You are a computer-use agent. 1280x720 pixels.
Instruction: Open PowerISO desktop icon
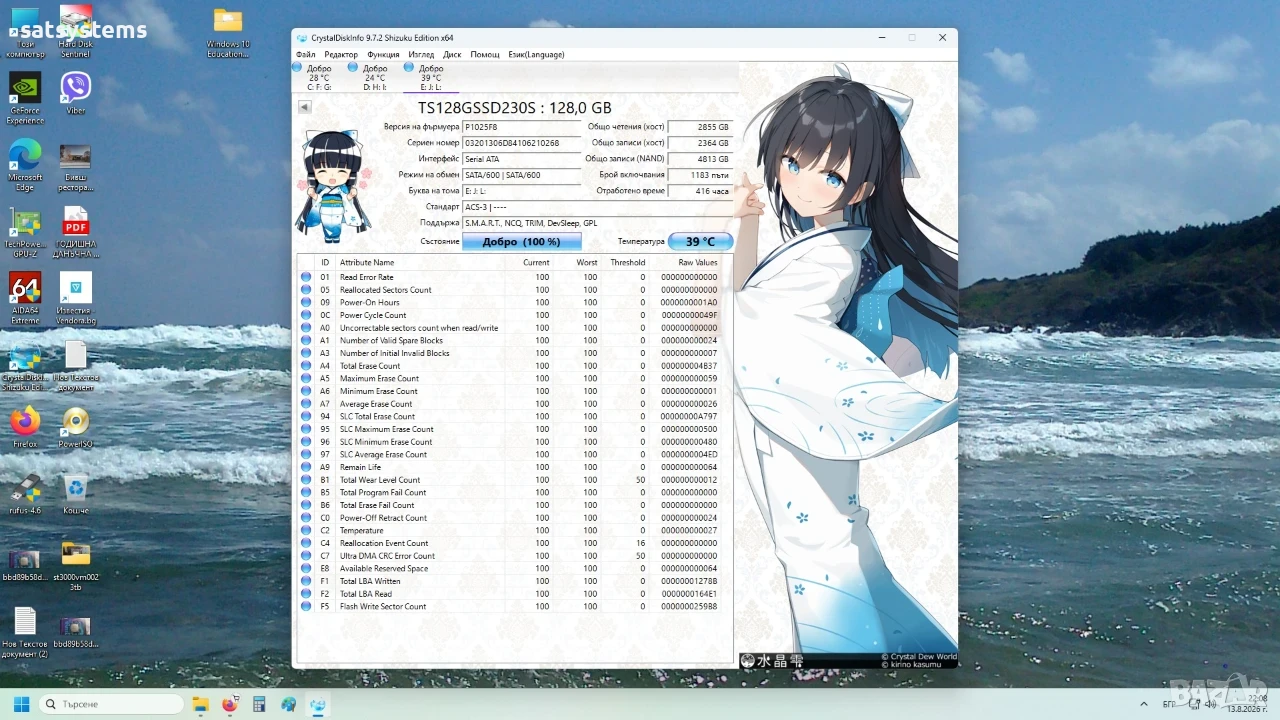coord(75,428)
